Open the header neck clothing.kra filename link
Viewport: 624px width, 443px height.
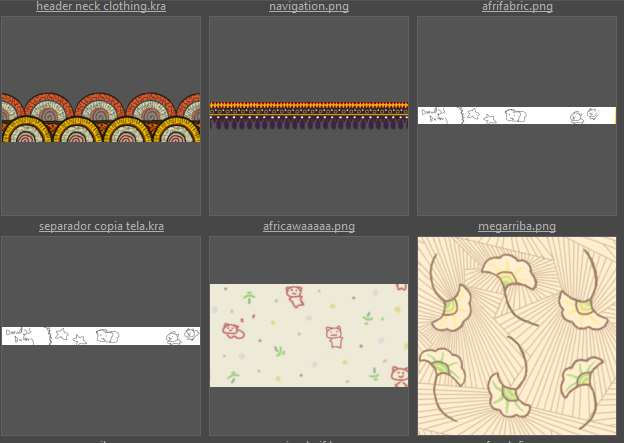coord(101,7)
